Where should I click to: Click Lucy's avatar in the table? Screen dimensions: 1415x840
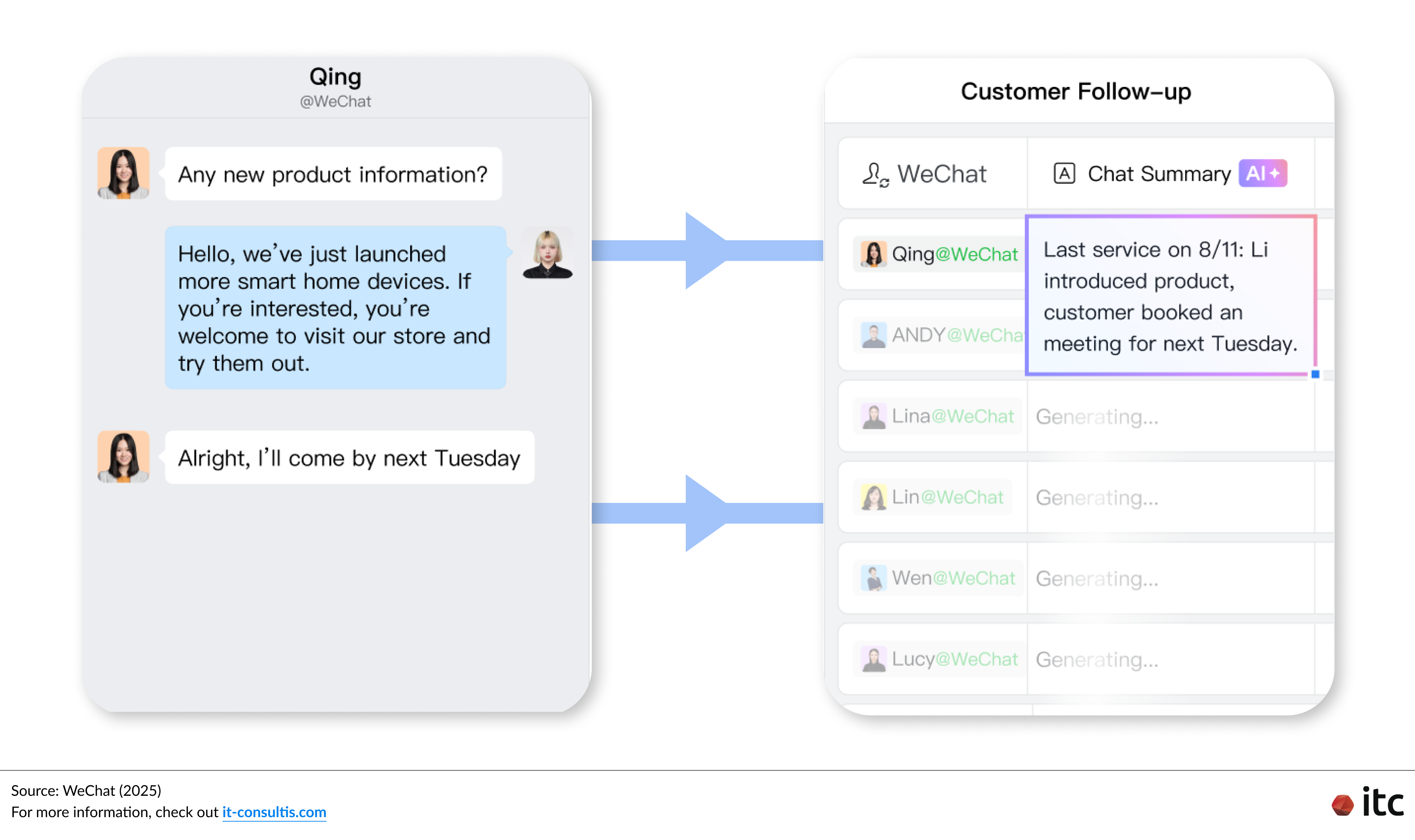point(873,659)
